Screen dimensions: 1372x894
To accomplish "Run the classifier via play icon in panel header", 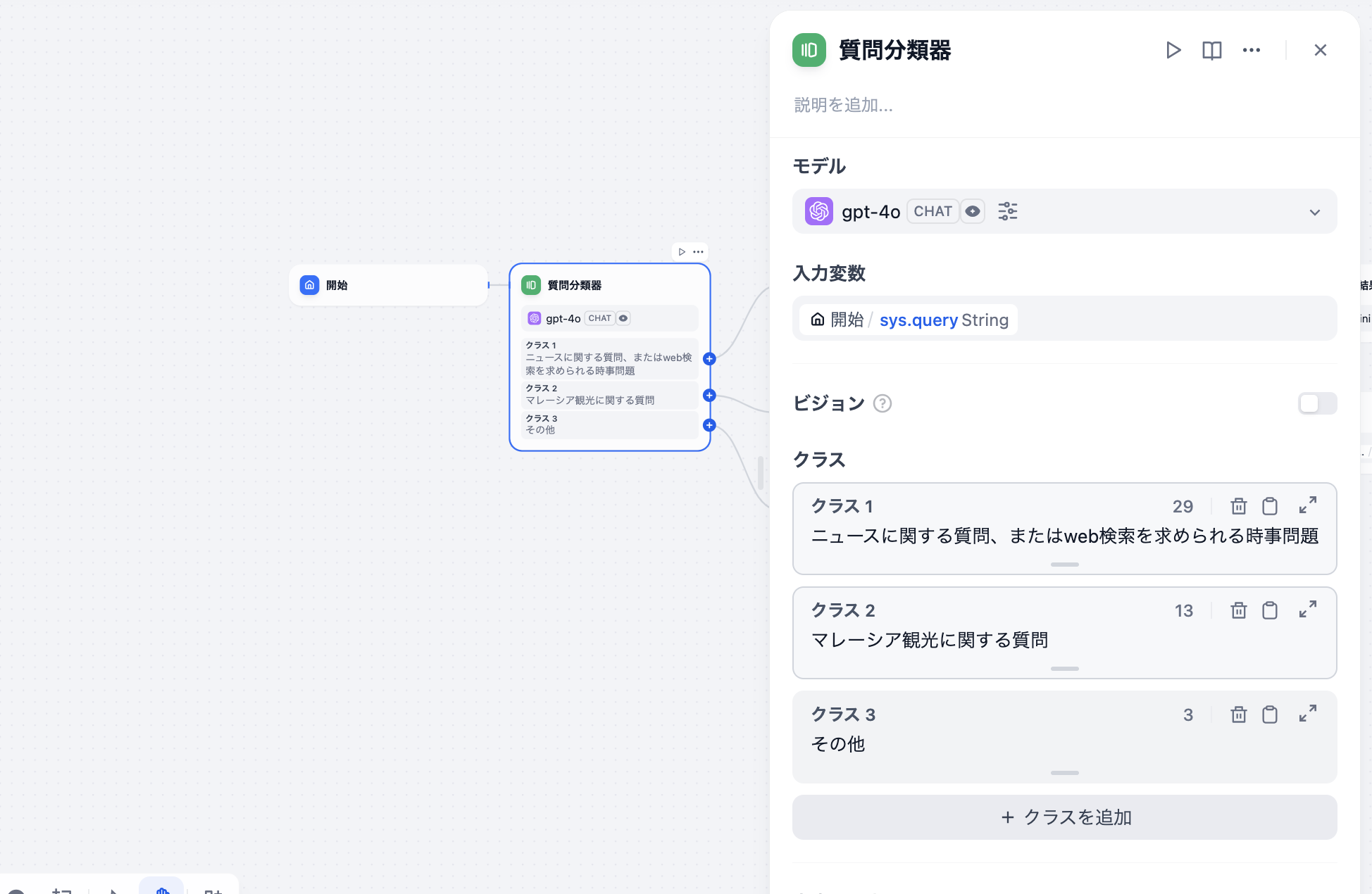I will pyautogui.click(x=1173, y=50).
